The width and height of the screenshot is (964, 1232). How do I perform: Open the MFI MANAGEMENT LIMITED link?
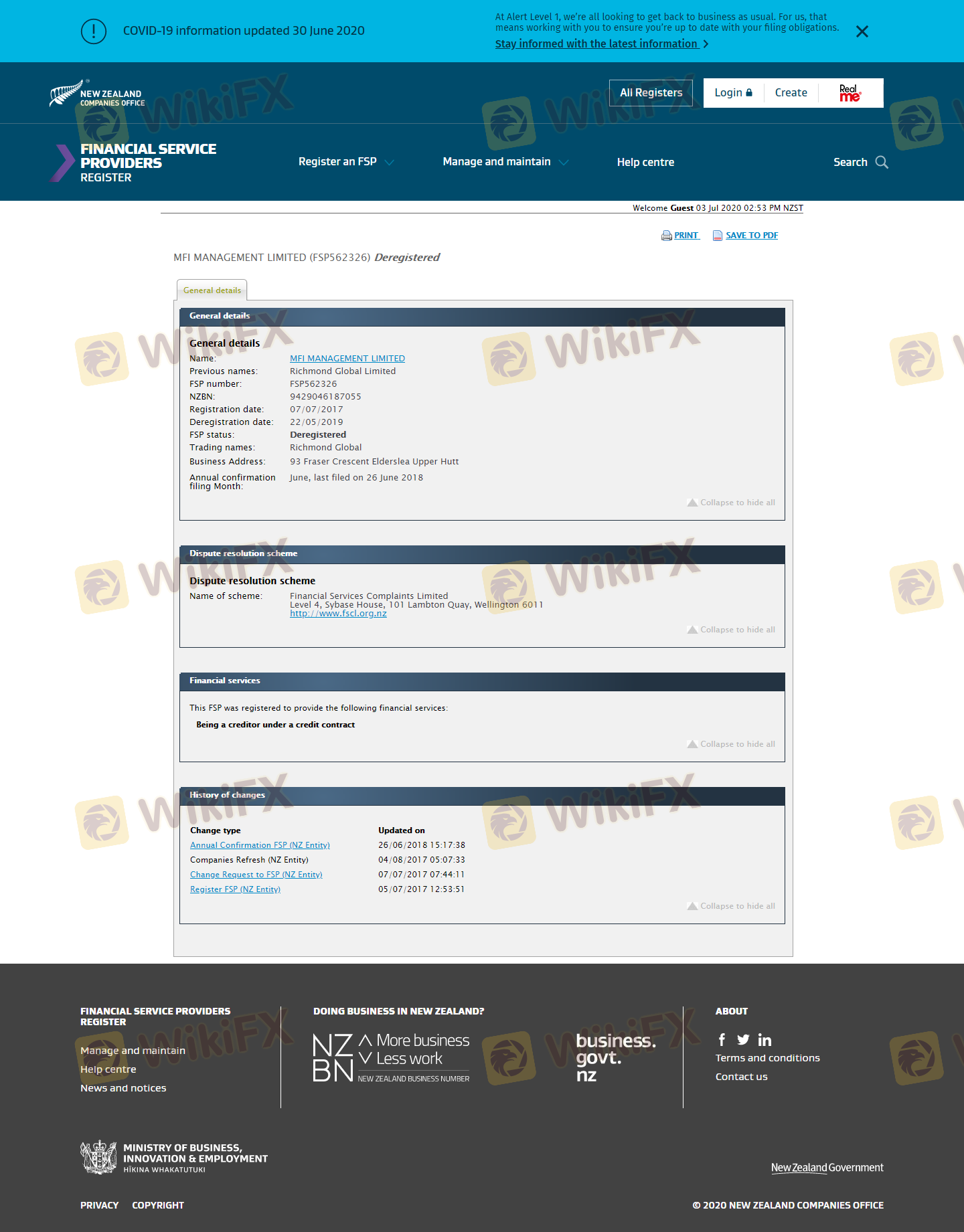347,359
